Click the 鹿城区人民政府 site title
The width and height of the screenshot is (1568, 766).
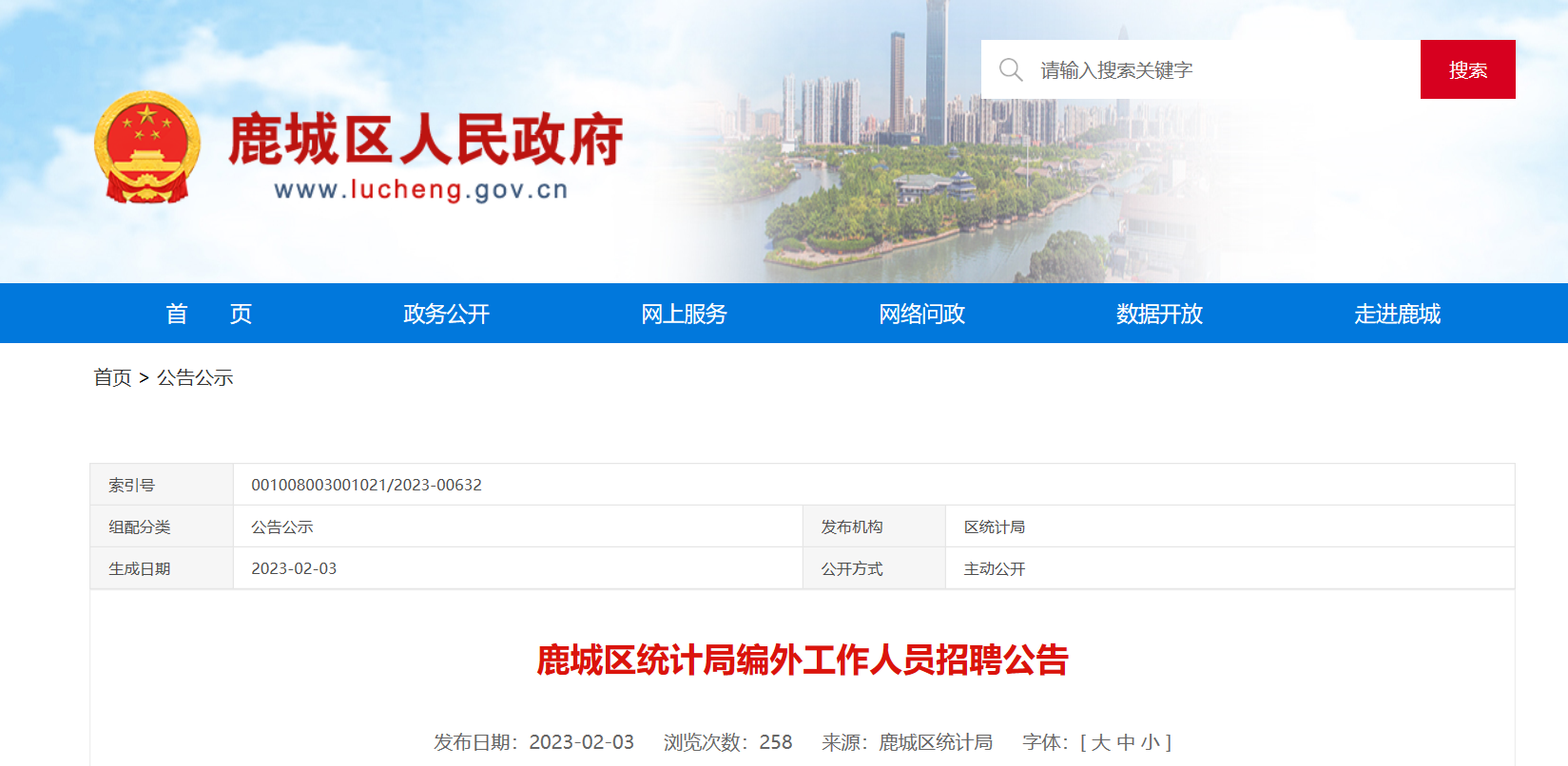click(425, 140)
